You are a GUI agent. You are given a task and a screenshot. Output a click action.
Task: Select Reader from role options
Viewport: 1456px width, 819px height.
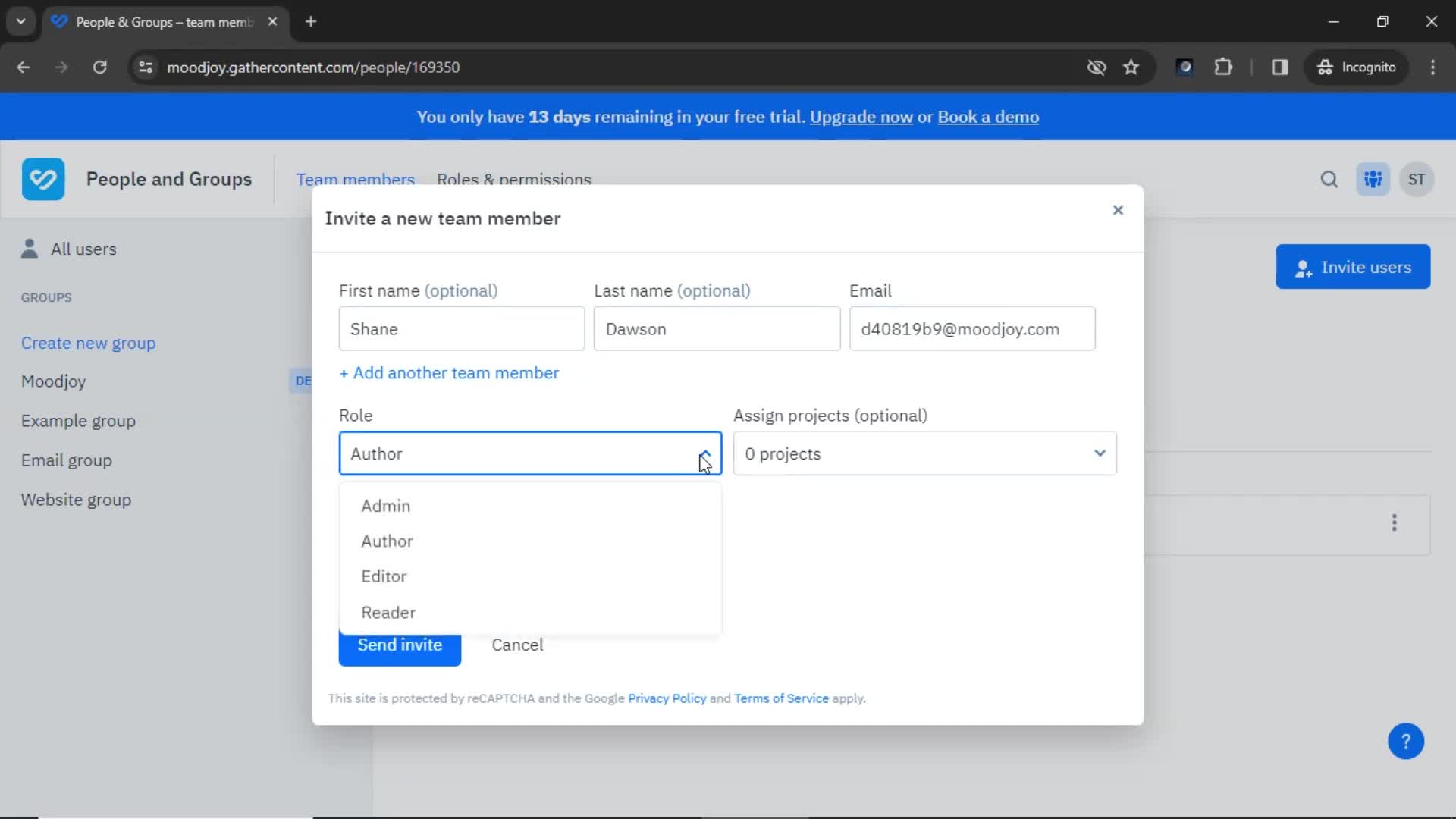tap(389, 611)
